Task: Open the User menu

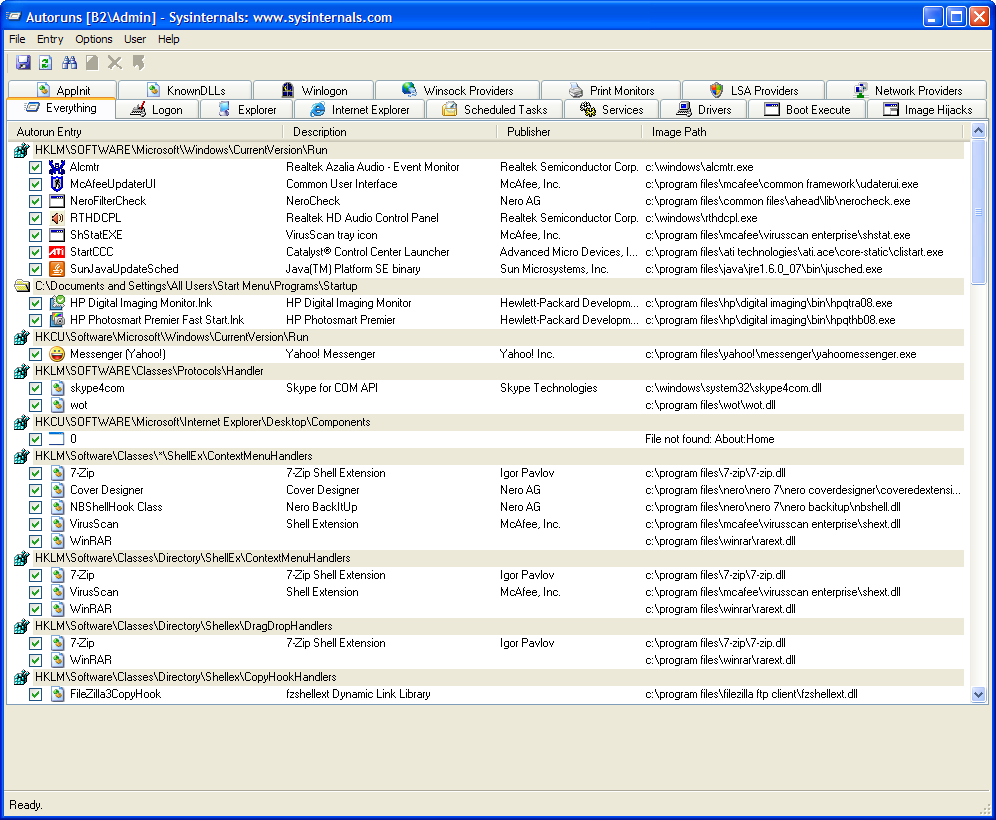Action: click(135, 39)
